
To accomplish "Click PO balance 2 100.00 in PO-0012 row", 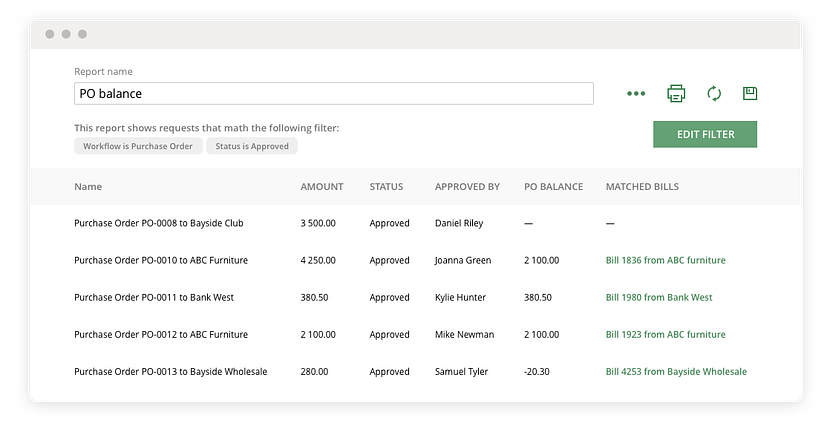I will pos(541,335).
